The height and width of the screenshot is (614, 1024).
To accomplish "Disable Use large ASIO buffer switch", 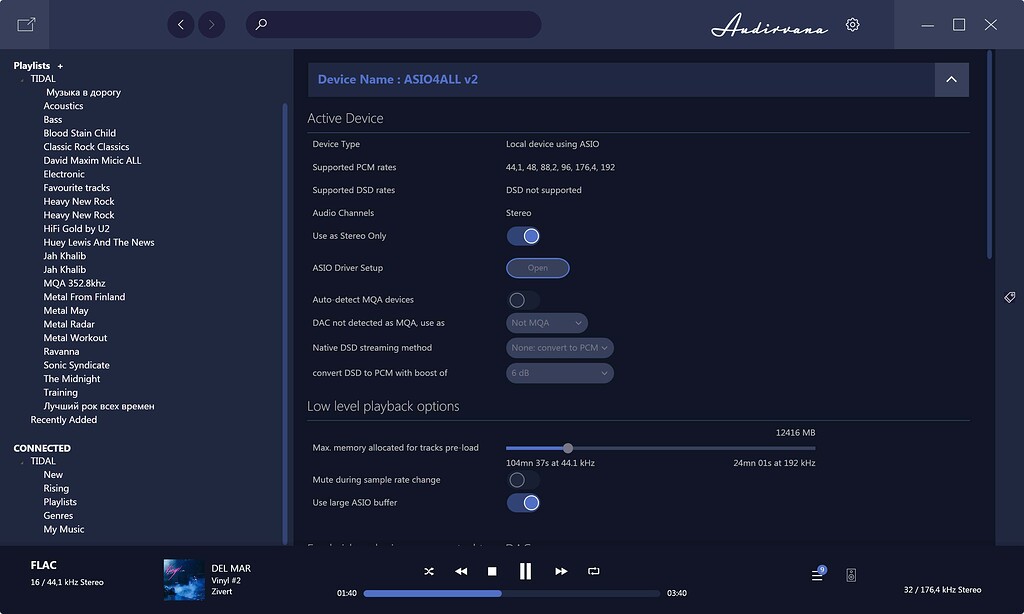I will click(x=523, y=503).
